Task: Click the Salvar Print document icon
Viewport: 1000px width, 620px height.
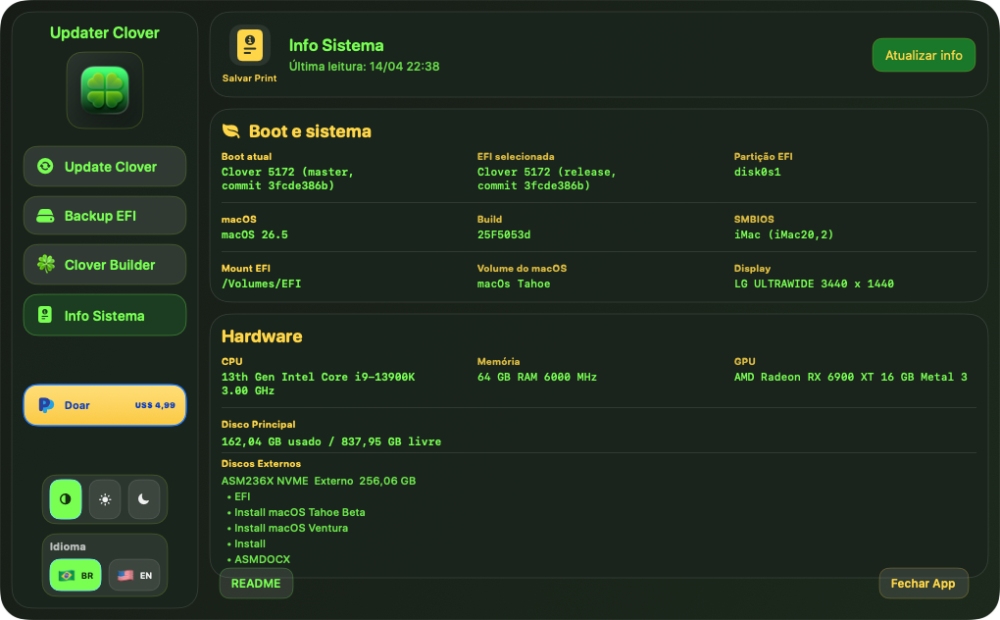Action: (250, 46)
